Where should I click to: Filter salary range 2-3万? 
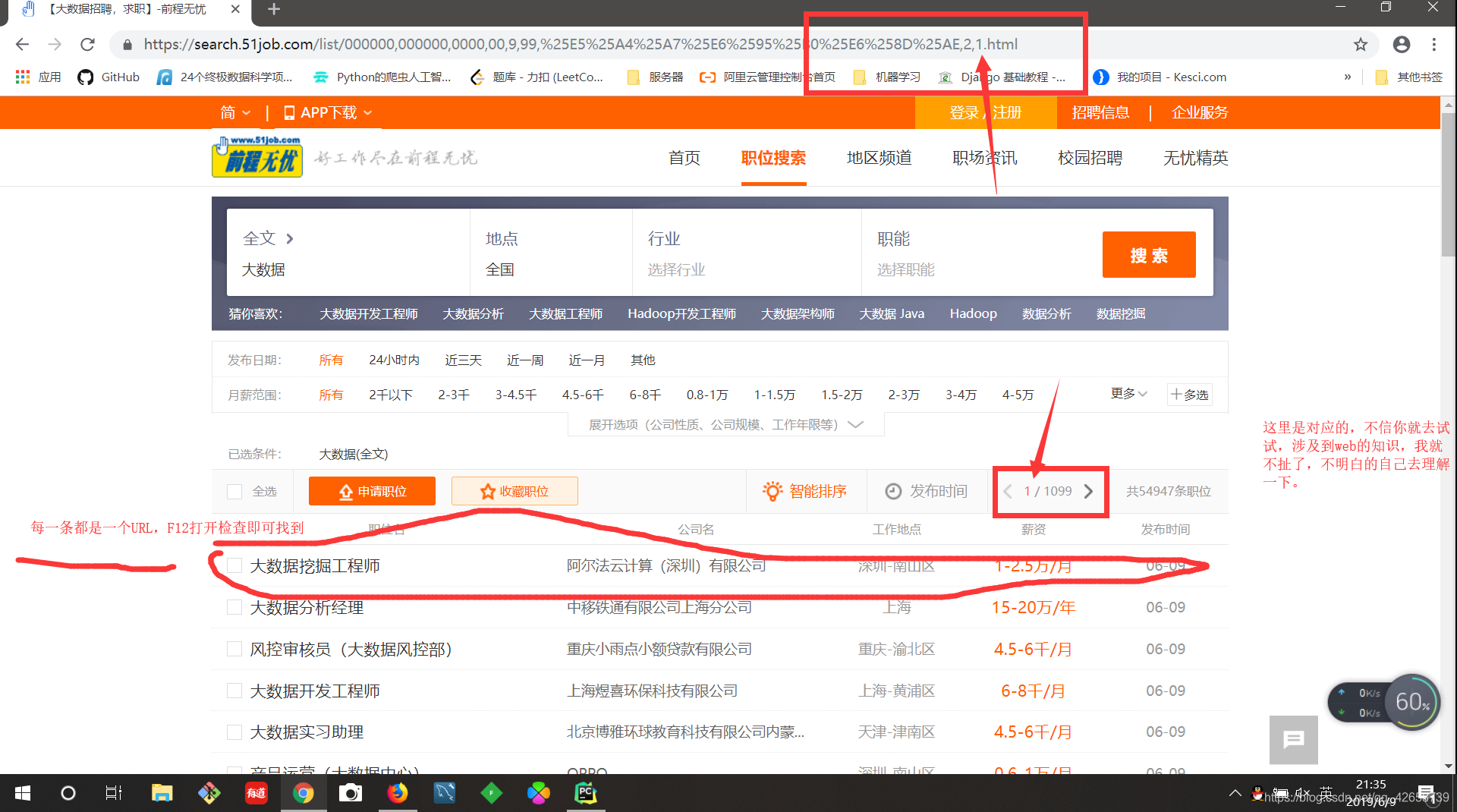[903, 395]
